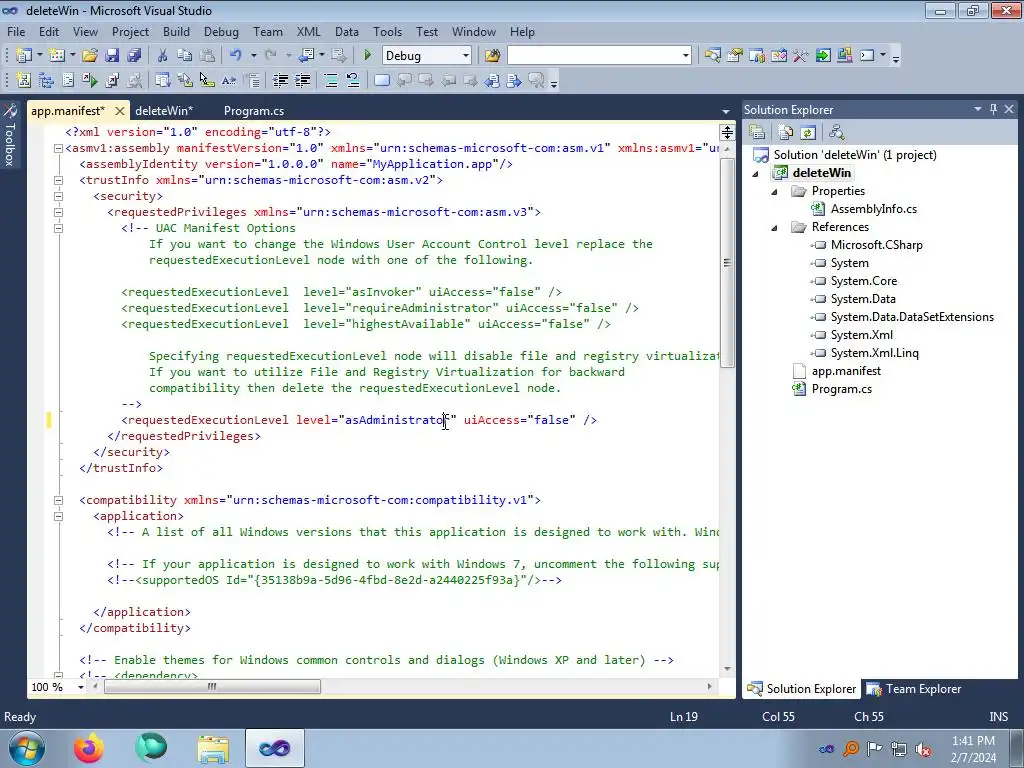Viewport: 1024px width, 768px height.
Task: Collapse the UAC Manifest Options comment block
Action: pyautogui.click(x=58, y=228)
